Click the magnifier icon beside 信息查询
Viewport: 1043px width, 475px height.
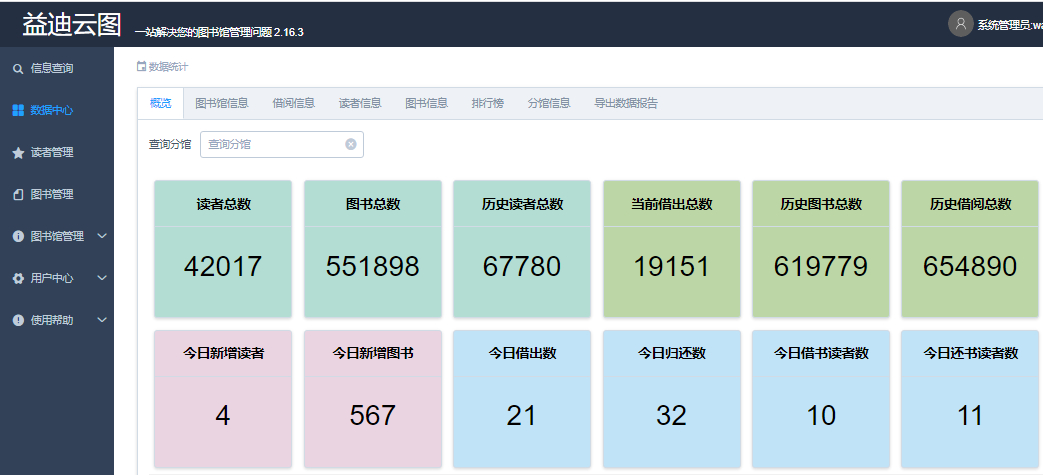(18, 69)
